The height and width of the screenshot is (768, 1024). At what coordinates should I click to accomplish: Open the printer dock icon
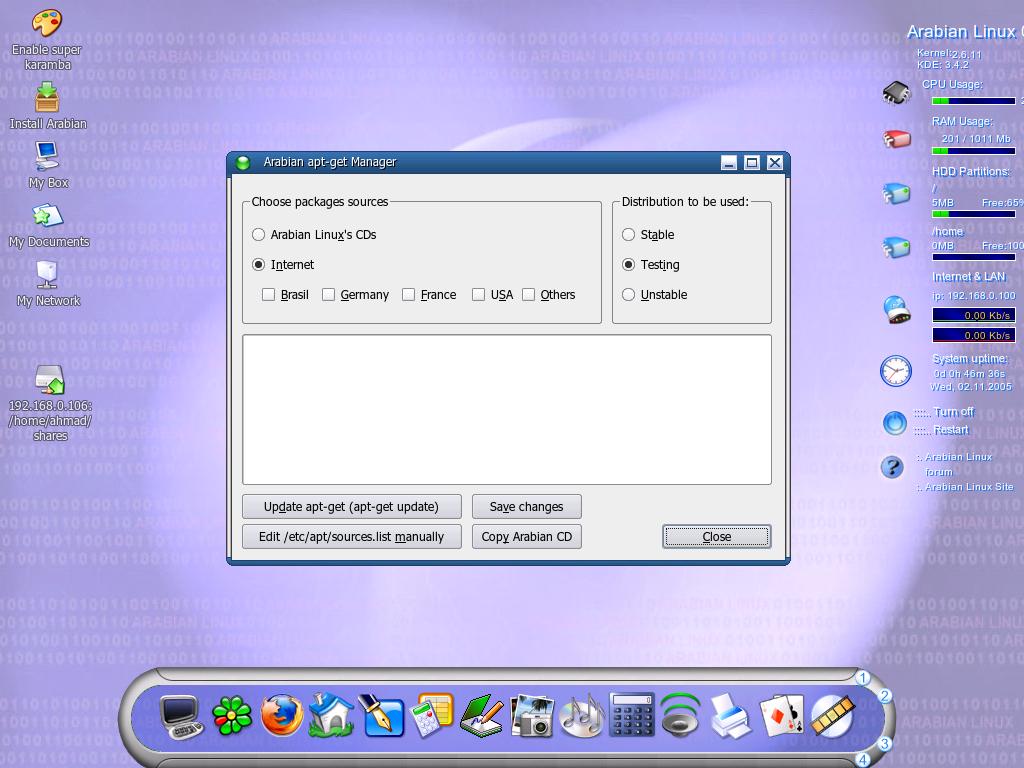click(729, 716)
